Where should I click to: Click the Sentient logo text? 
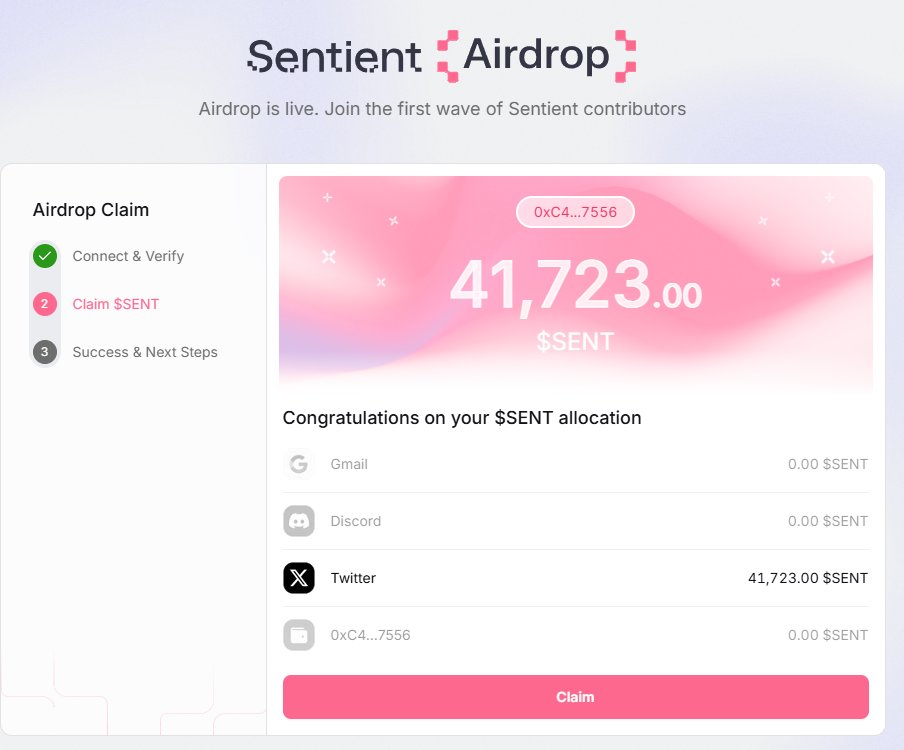point(334,56)
